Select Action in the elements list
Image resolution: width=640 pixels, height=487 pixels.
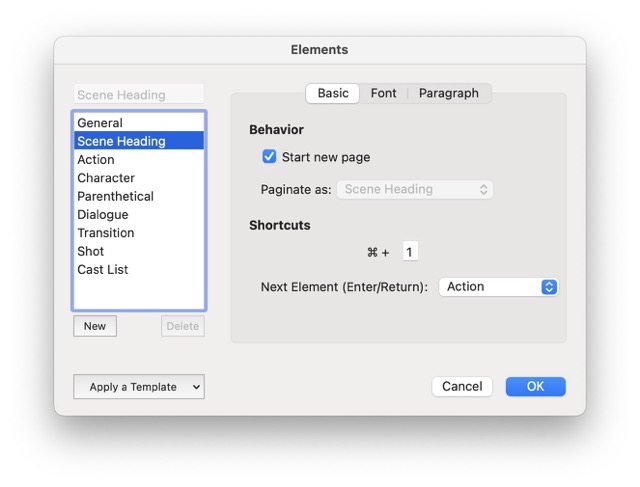[96, 160]
